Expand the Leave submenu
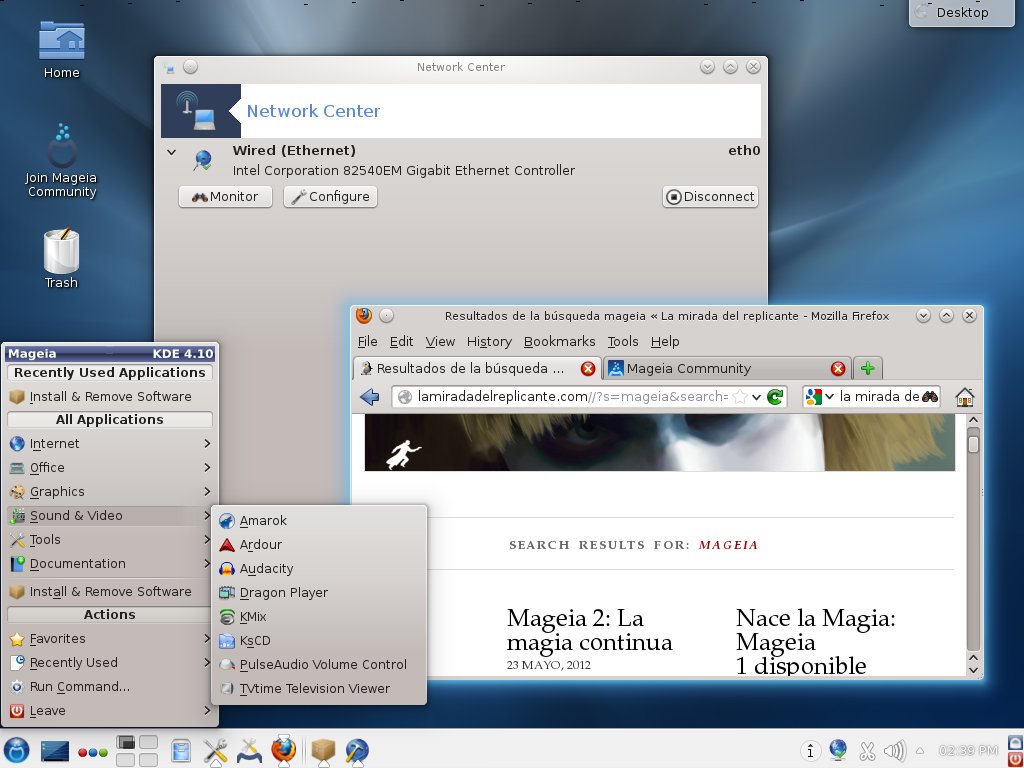Screen dimensions: 1024x768 pos(110,711)
